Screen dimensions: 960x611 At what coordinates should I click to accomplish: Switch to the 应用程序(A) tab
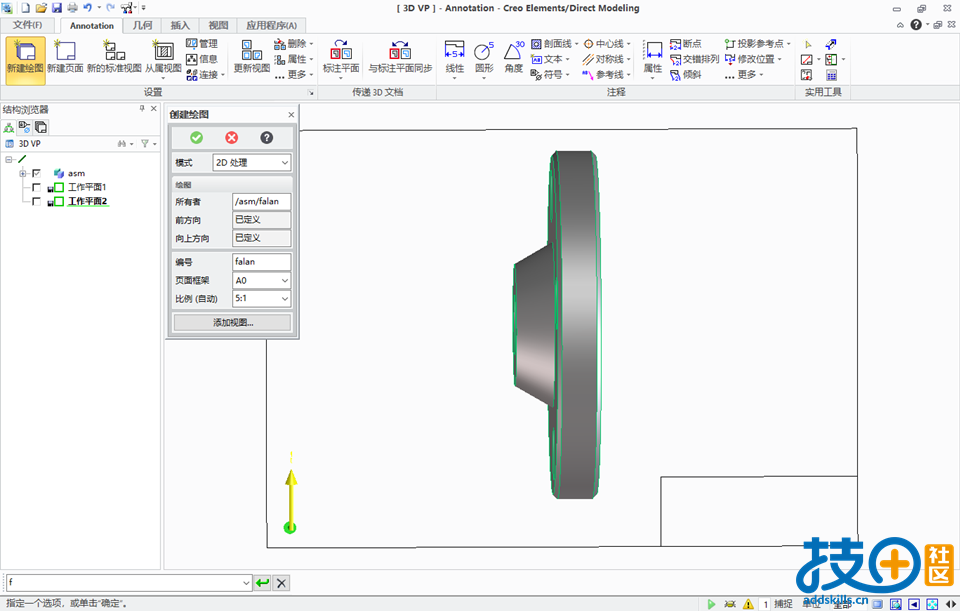271,25
